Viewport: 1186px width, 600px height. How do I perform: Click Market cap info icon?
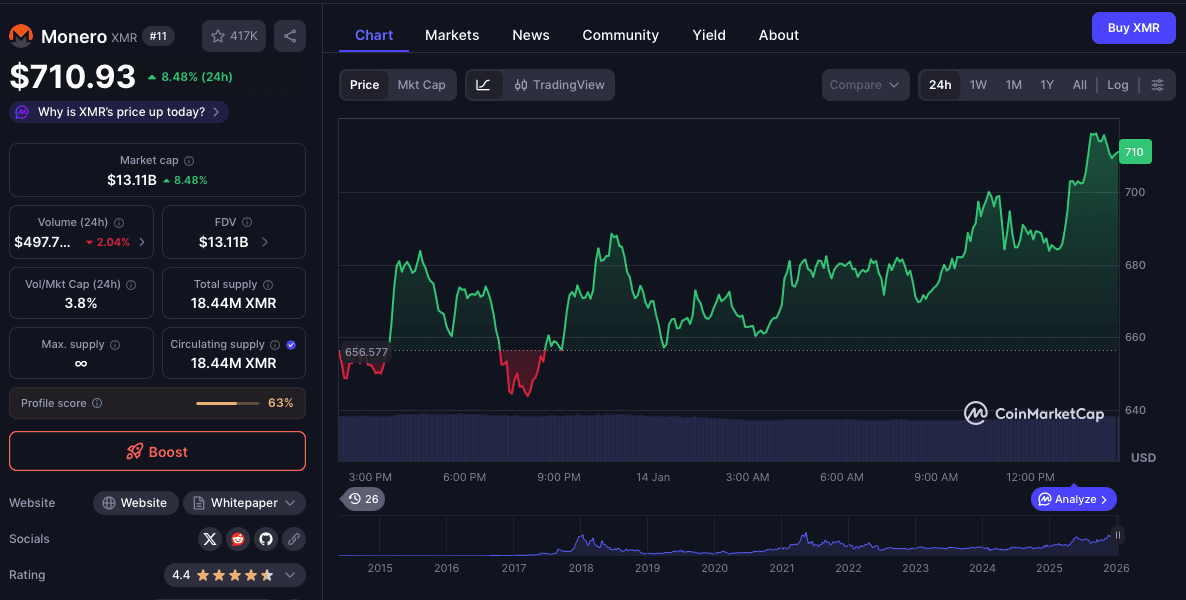189,161
